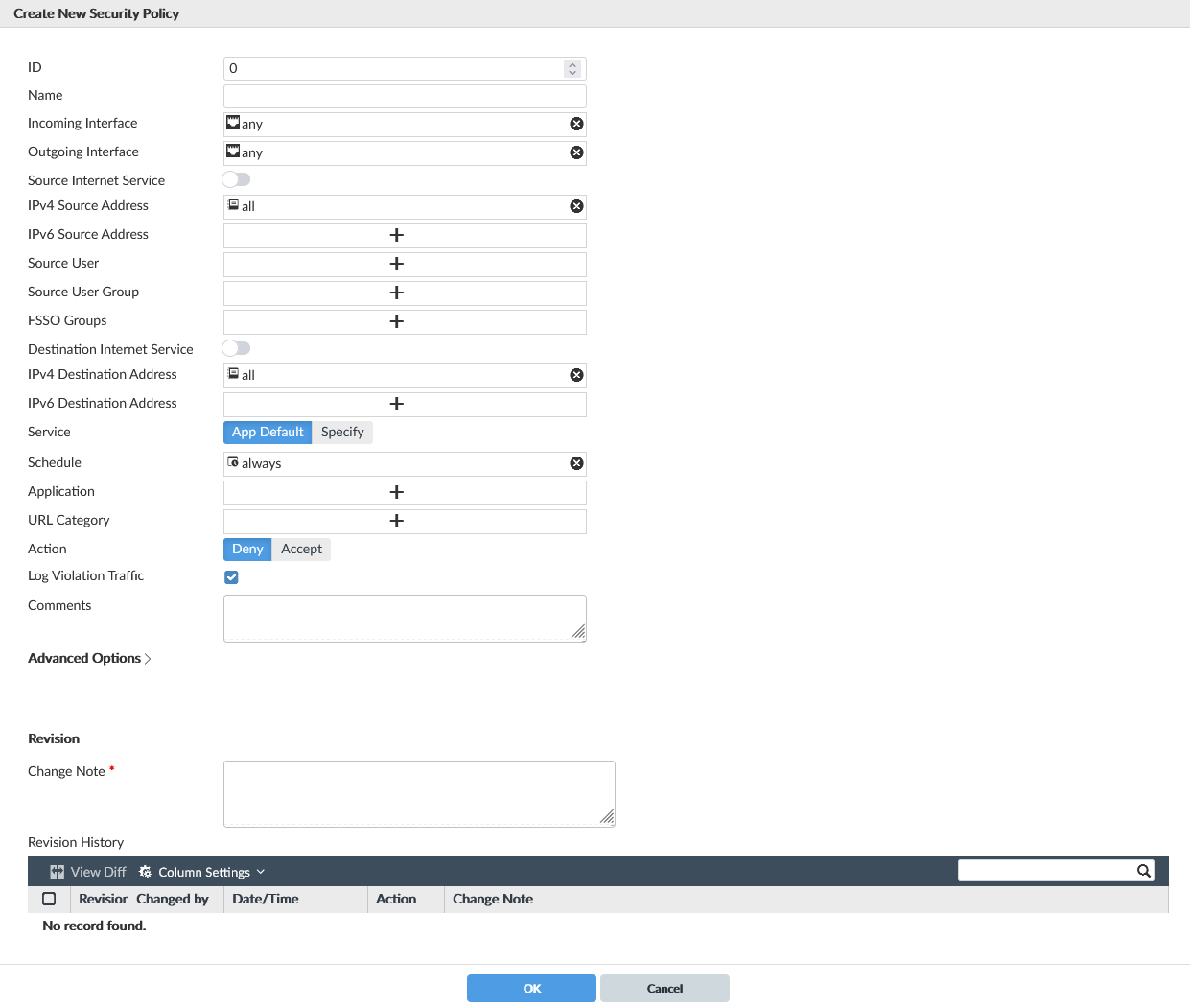
Task: Sort by Changed by column header
Action: [175, 899]
